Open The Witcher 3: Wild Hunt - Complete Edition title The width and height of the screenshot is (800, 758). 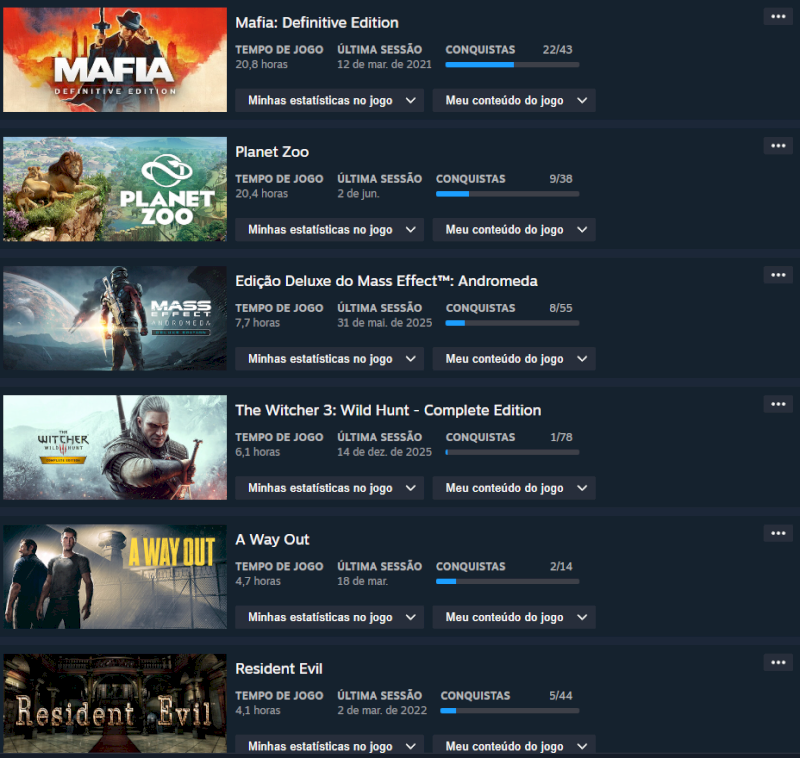[388, 410]
